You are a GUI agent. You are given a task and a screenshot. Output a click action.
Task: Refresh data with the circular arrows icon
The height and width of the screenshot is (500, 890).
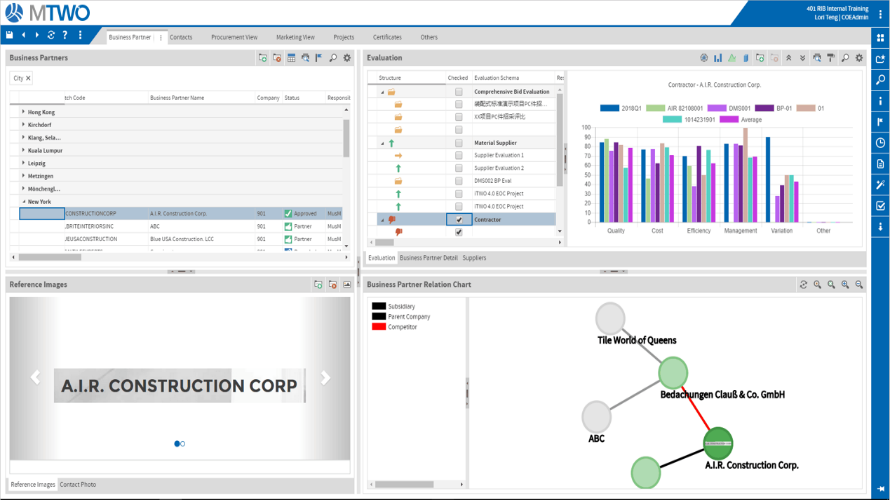pyautogui.click(x=51, y=35)
